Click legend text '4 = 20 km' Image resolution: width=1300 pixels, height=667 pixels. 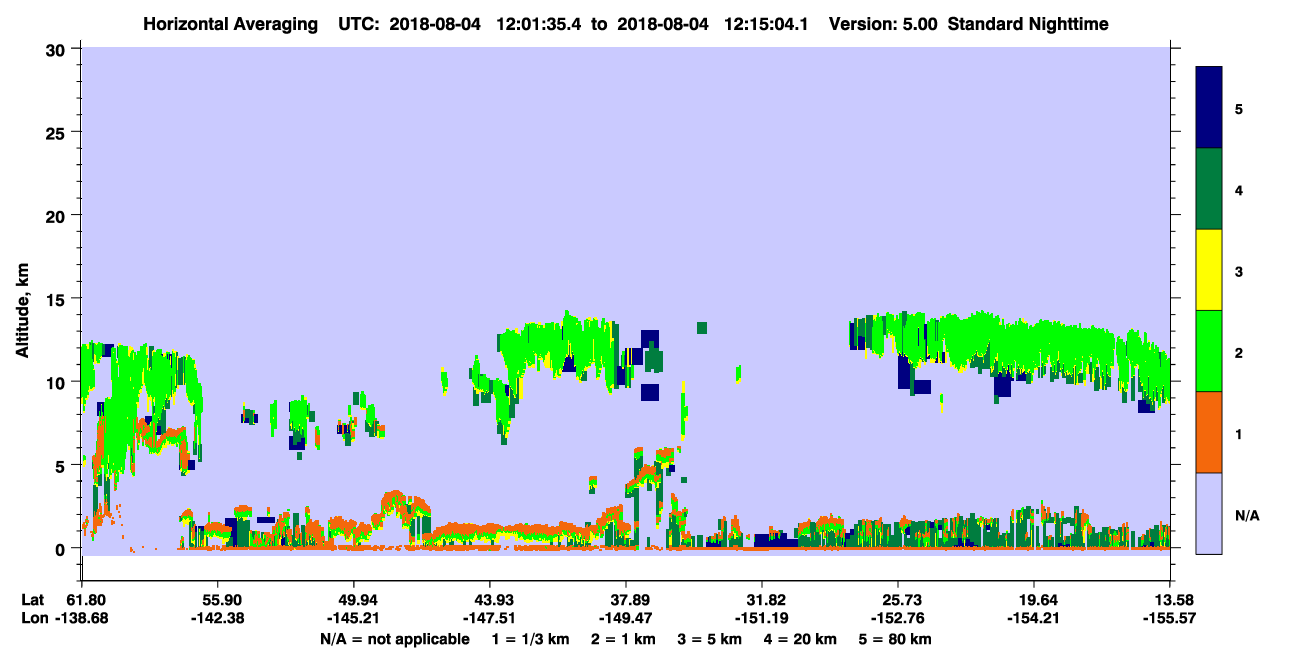pos(801,639)
